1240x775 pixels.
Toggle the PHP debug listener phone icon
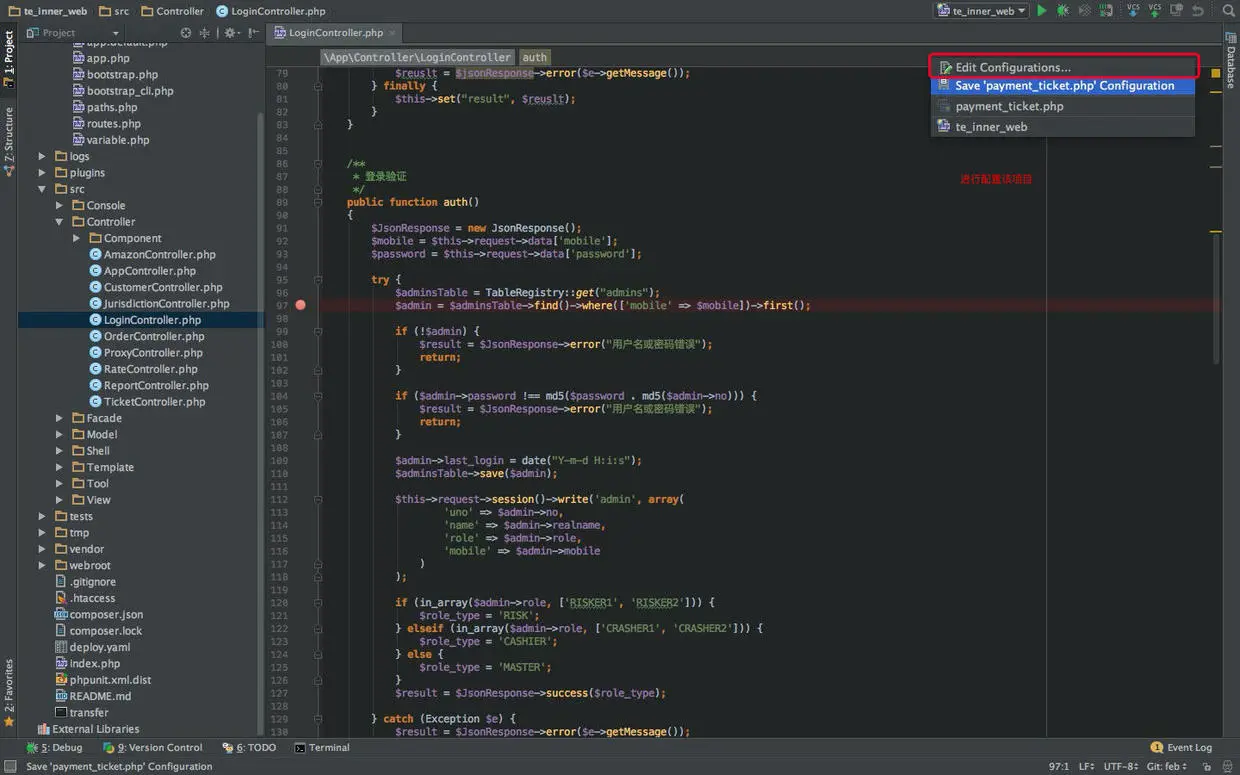coord(1106,11)
